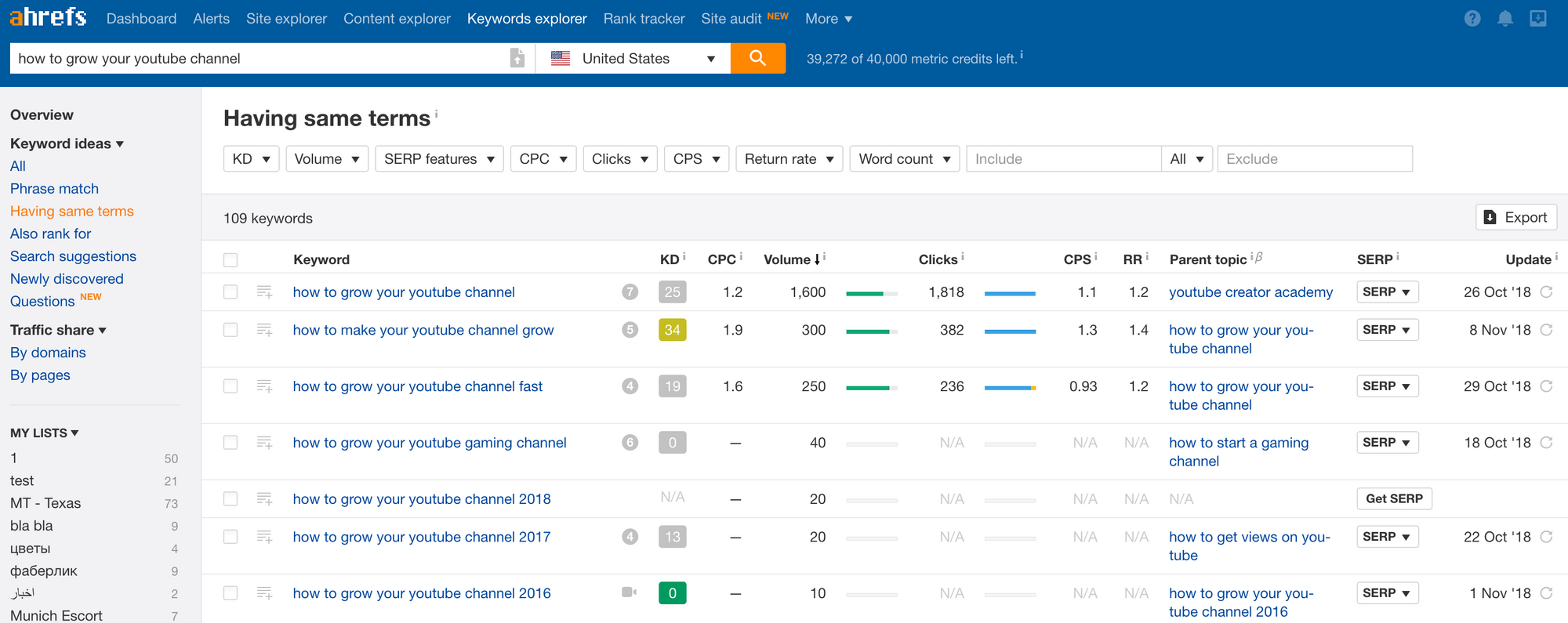This screenshot has width=1568, height=623.
Task: Click the orange search magnifier button
Action: [757, 58]
